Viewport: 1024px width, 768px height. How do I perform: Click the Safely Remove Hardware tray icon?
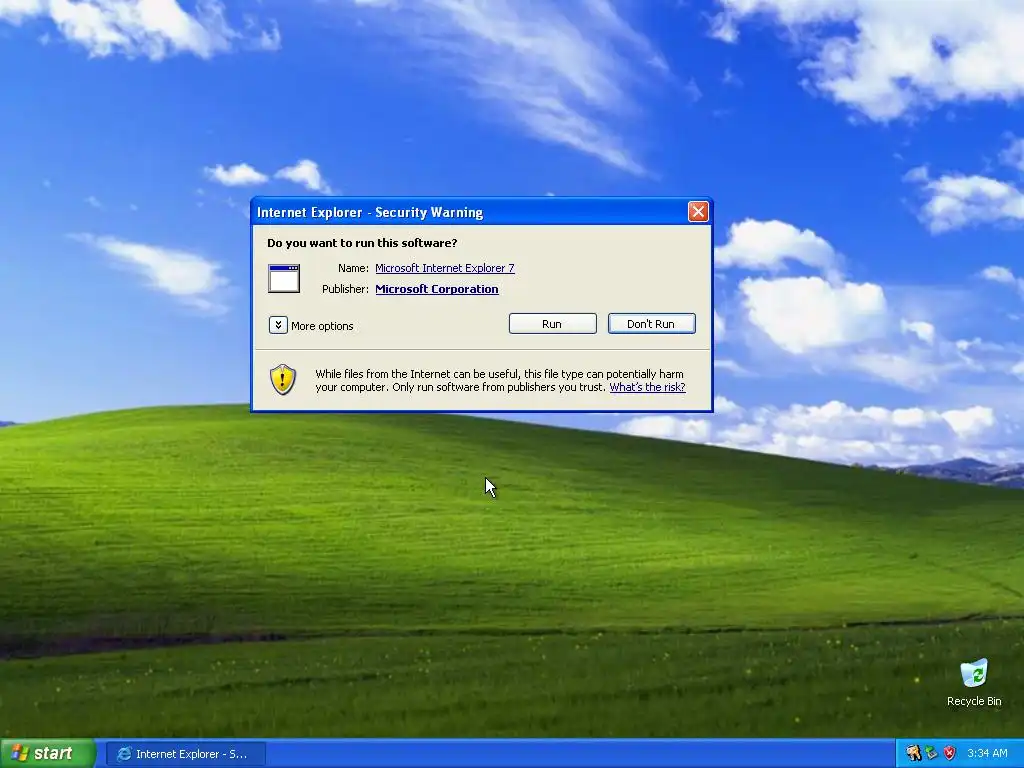931,753
